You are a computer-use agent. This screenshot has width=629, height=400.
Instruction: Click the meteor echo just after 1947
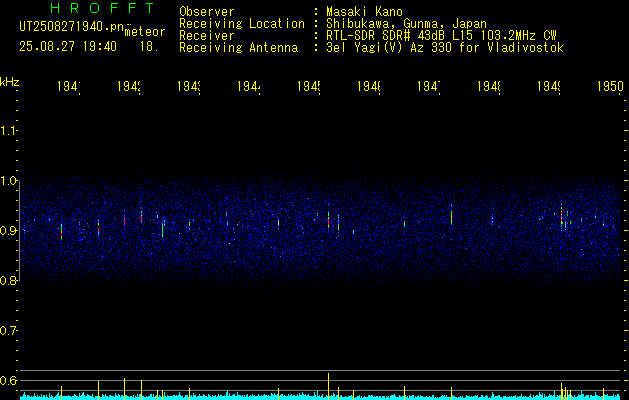click(451, 215)
